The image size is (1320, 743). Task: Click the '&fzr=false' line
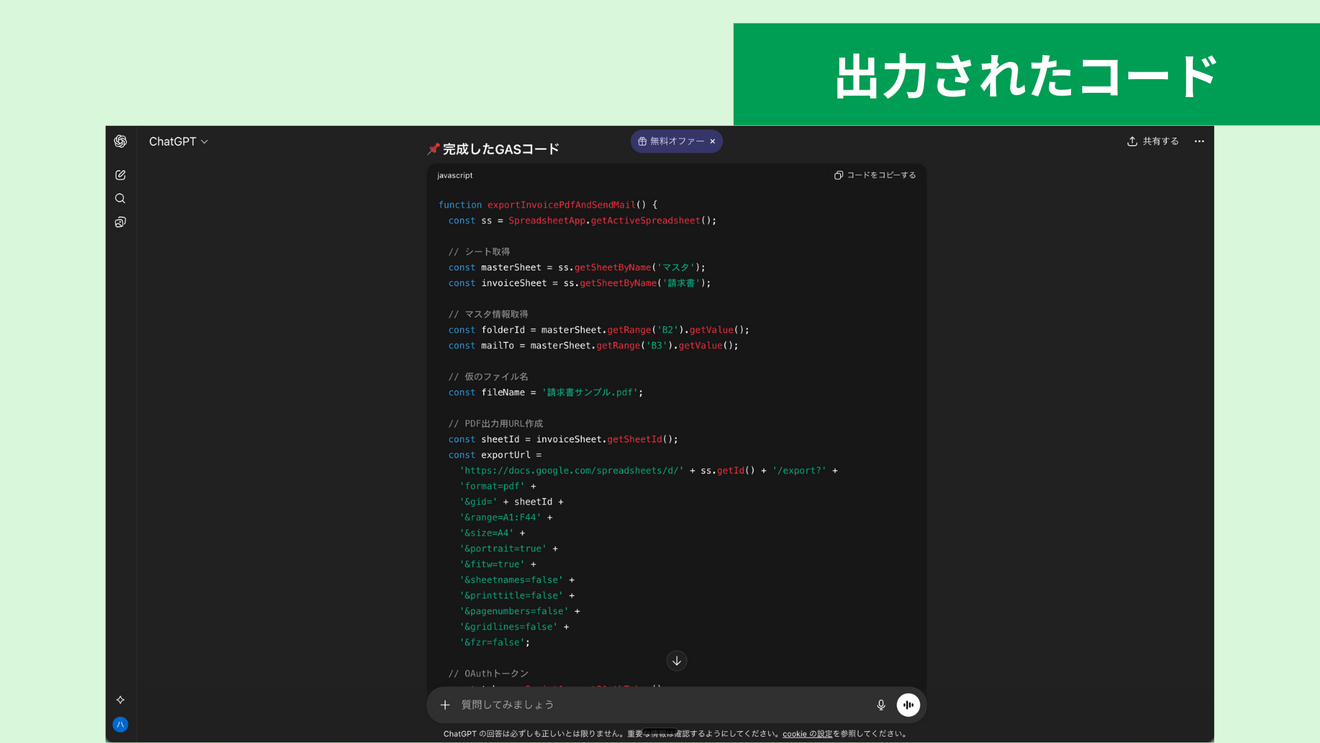point(495,643)
